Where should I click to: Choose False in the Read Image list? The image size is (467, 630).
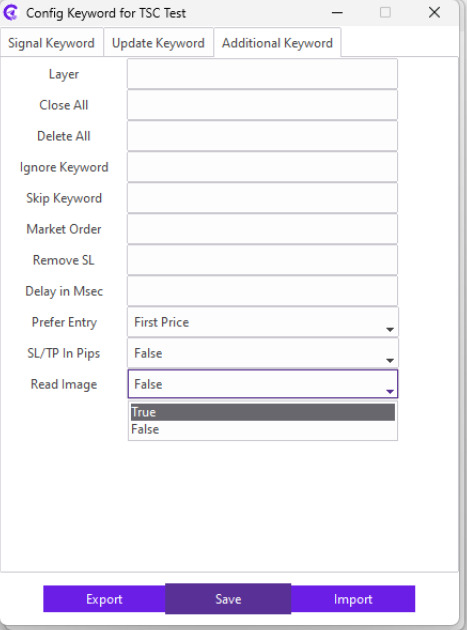coord(263,430)
